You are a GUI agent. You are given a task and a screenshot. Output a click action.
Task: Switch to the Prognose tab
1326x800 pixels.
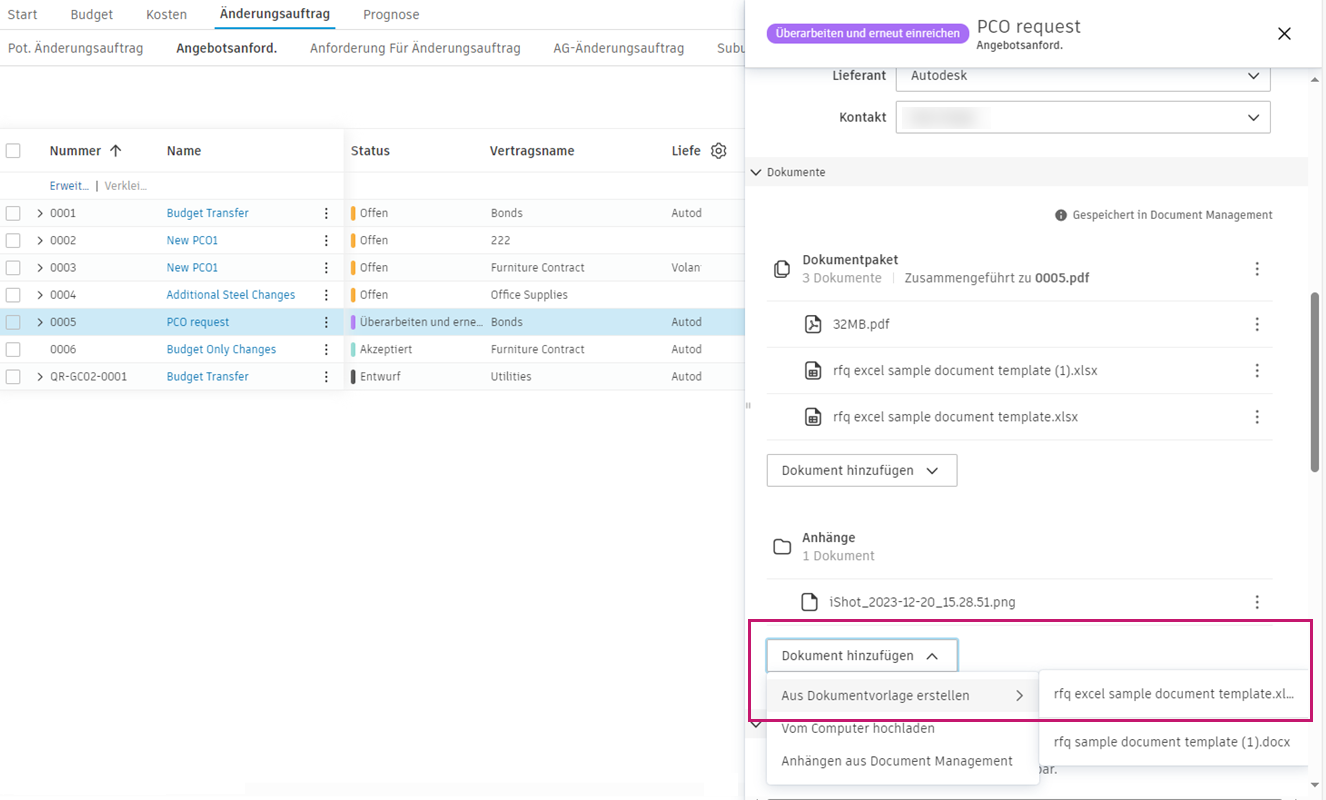point(391,15)
